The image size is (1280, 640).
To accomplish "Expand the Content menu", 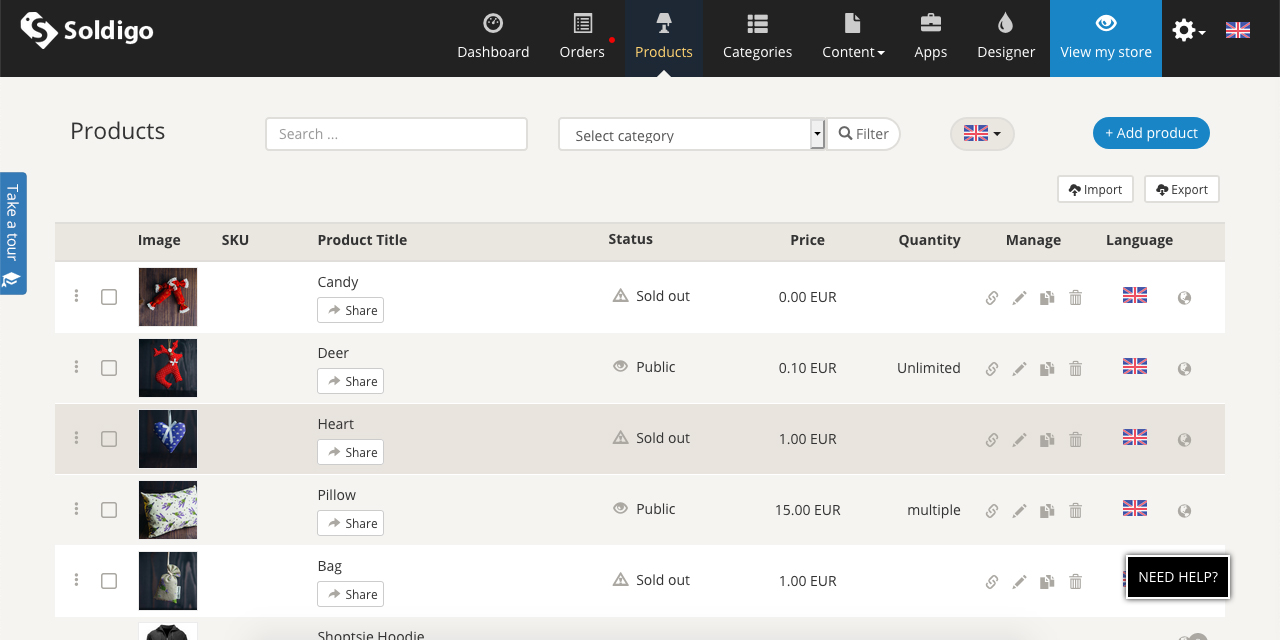I will 853,38.
